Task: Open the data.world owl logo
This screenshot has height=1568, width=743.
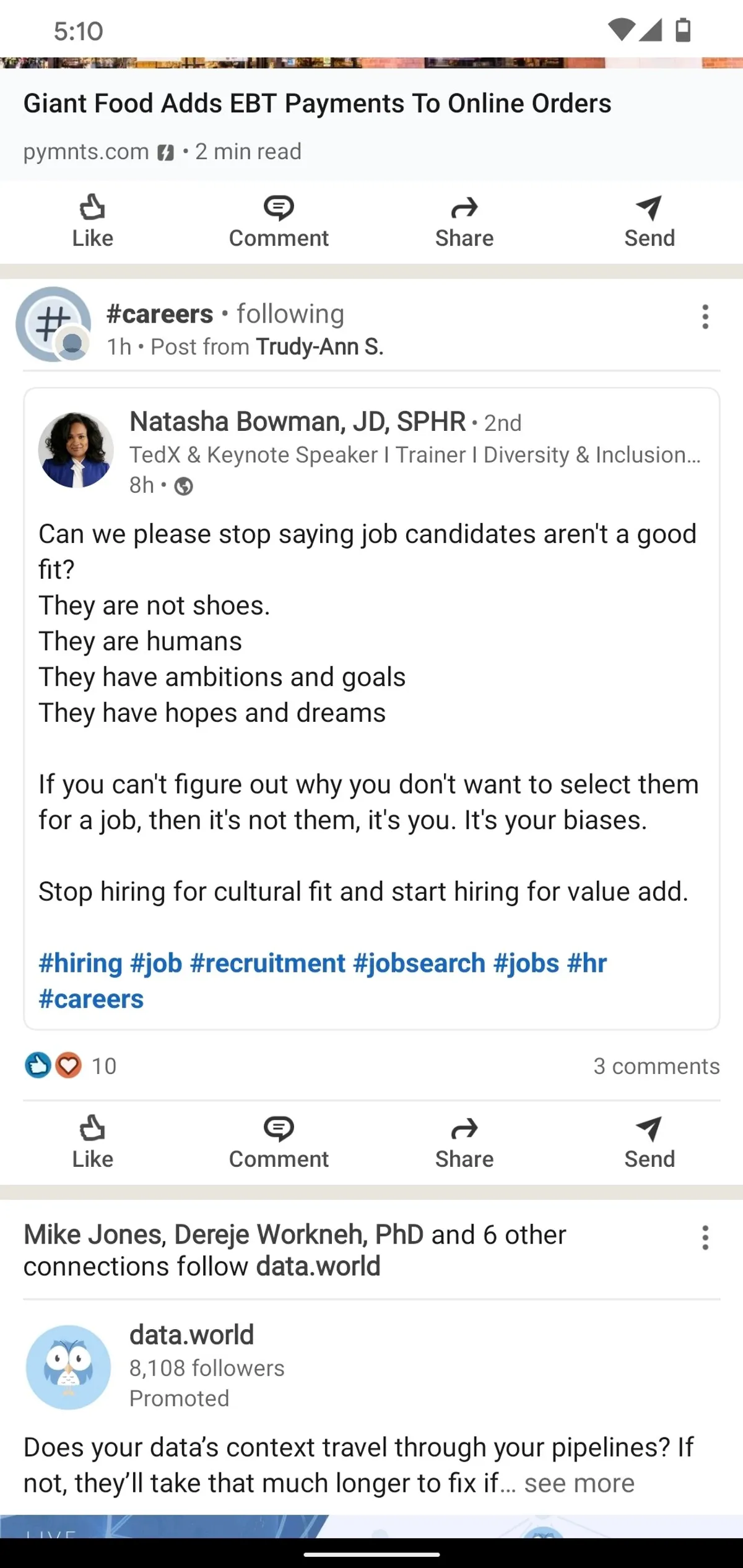Action: 68,1367
